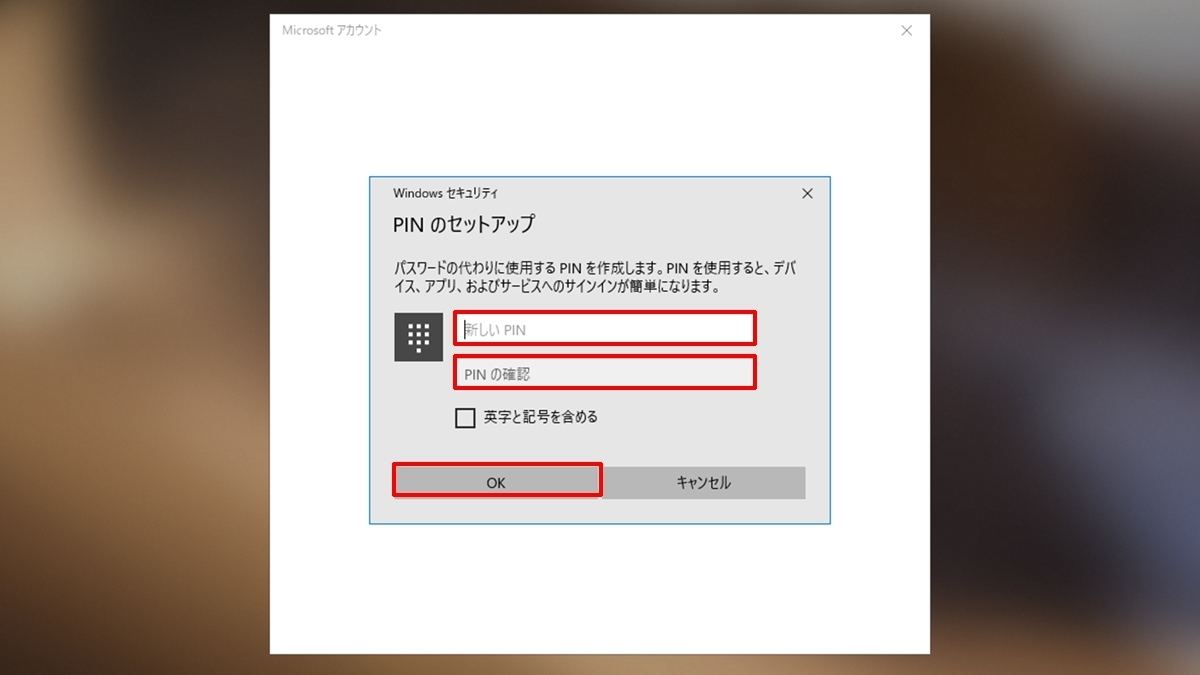This screenshot has height=675, width=1200.
Task: Select the キャンセル button
Action: (704, 482)
